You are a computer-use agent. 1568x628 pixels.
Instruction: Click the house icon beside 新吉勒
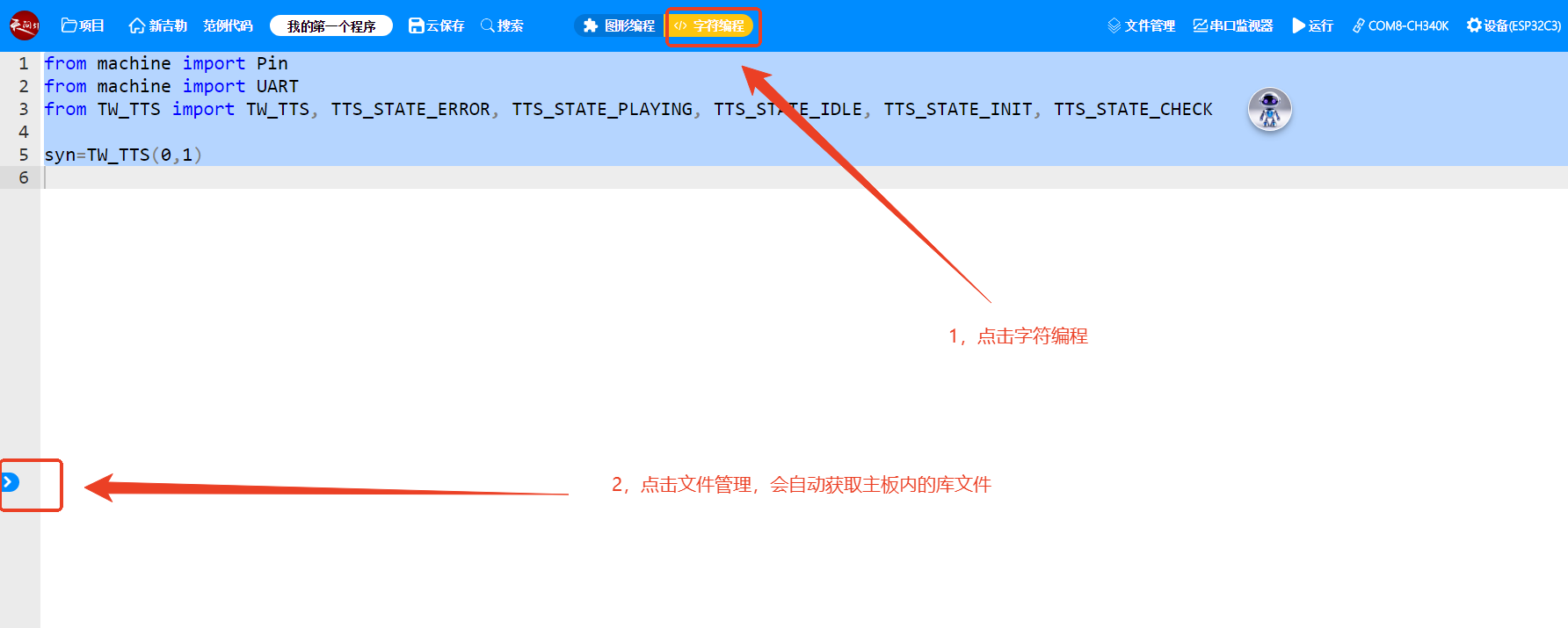point(137,25)
